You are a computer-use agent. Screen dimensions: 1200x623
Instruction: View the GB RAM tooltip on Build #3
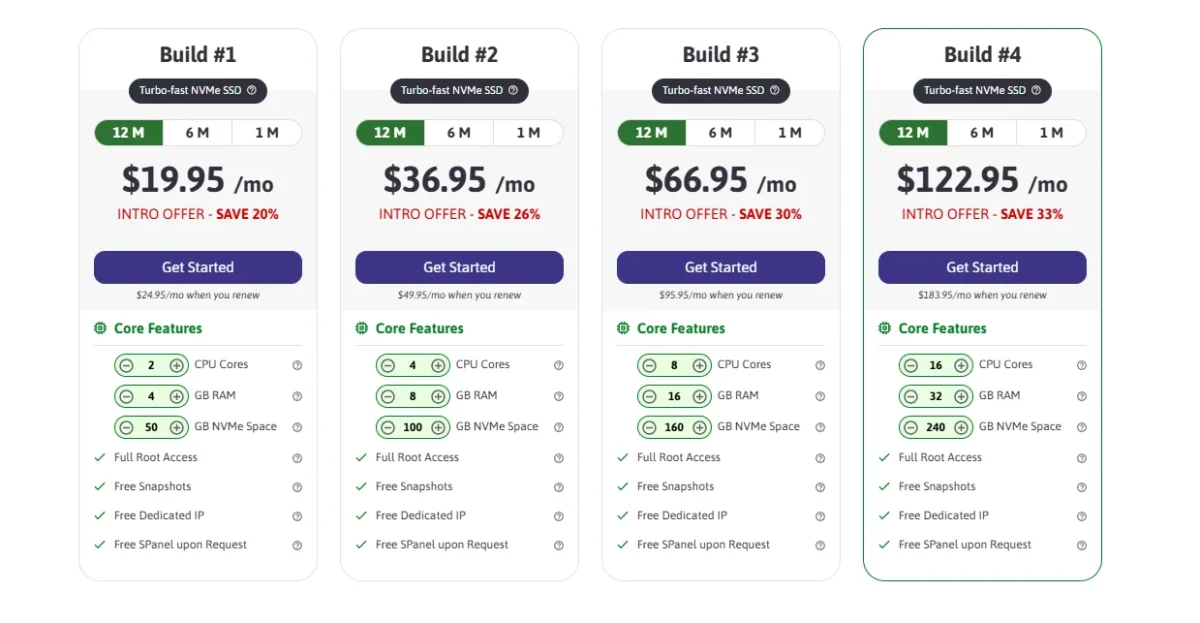(820, 395)
